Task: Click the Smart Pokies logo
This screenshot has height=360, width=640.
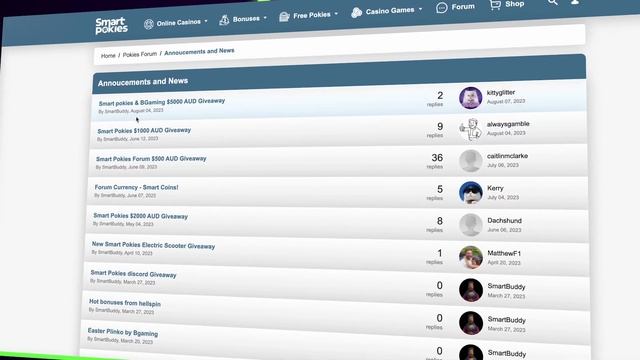Action: pos(111,26)
